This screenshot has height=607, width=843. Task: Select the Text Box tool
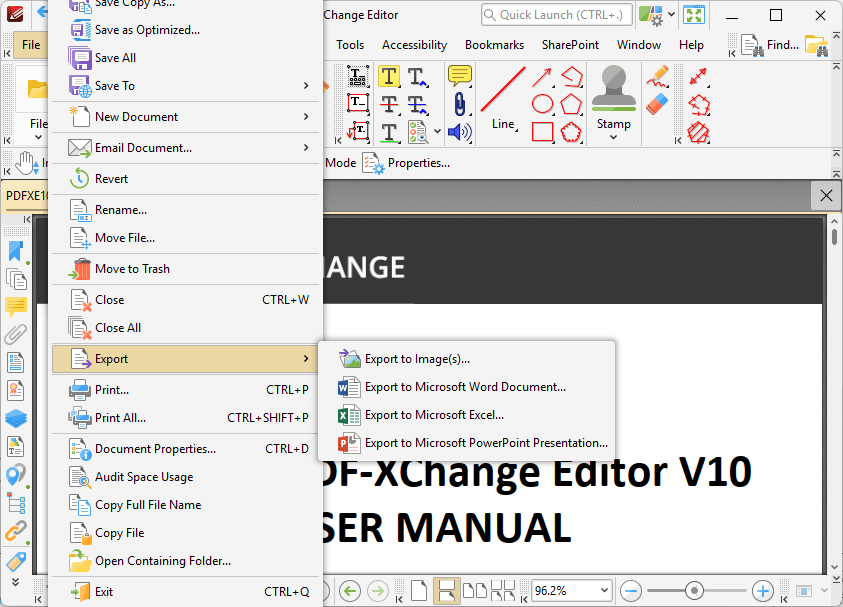358,104
